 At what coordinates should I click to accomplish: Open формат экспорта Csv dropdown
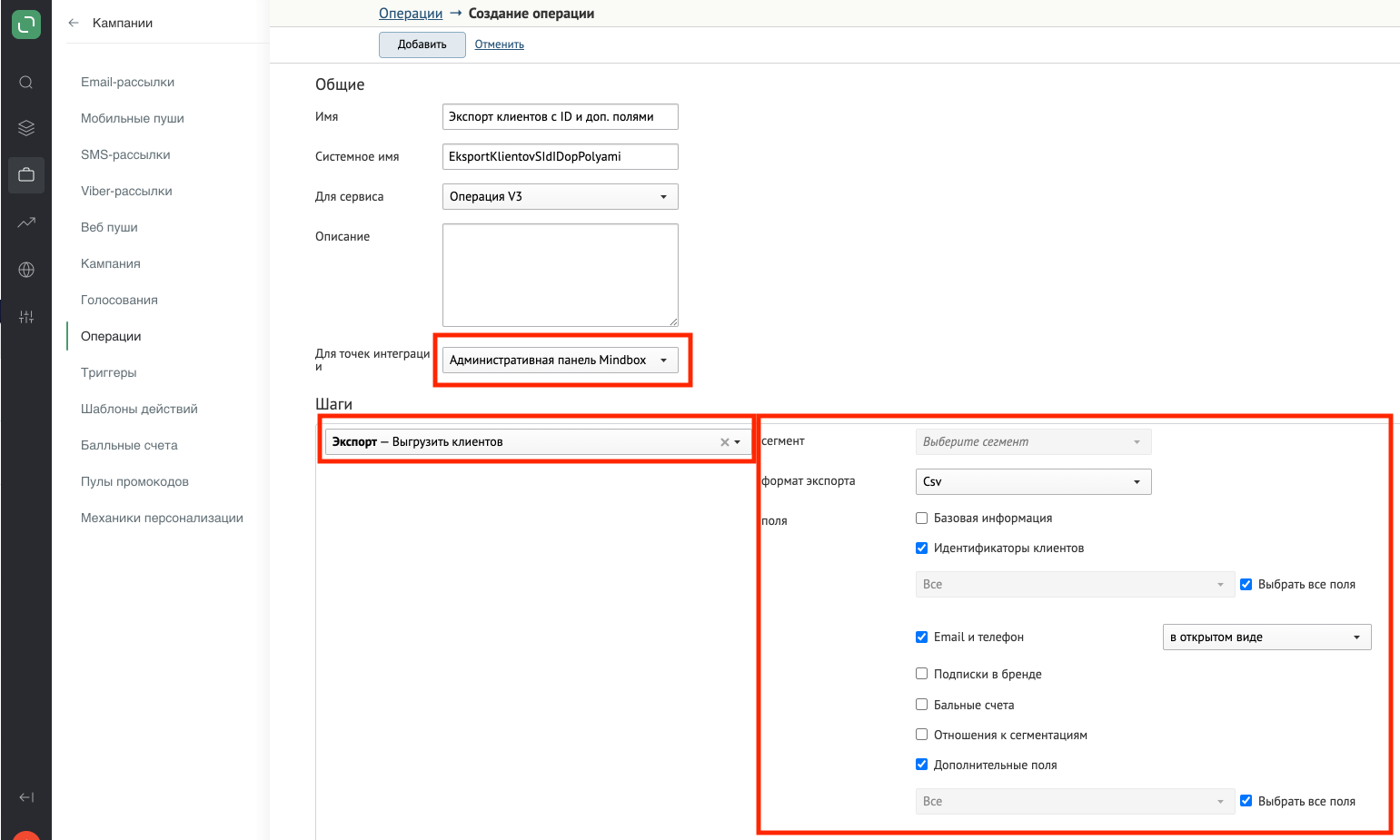[1033, 482]
